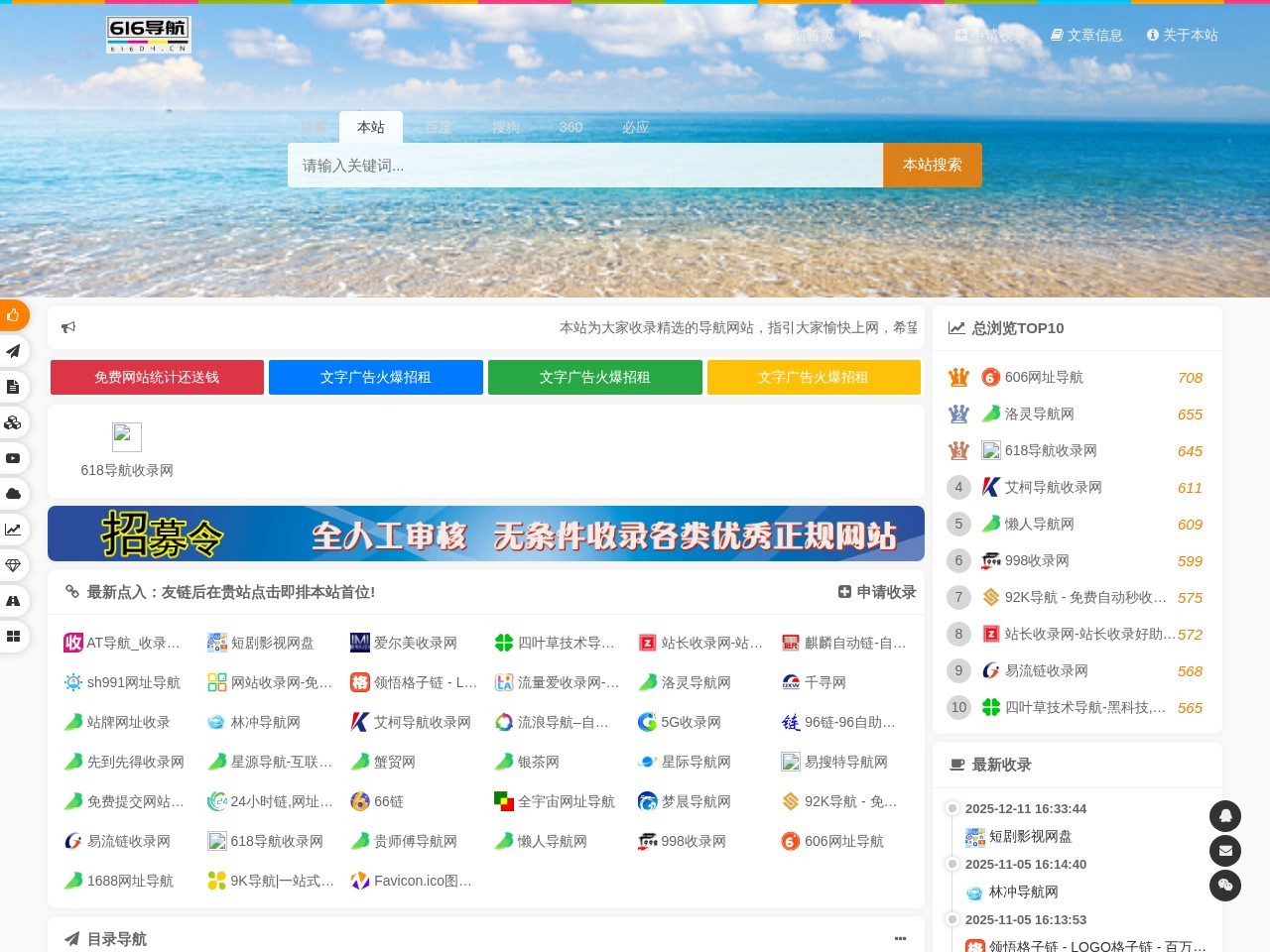Select the YouTube play icon in the sidebar
1270x952 pixels.
[13, 458]
